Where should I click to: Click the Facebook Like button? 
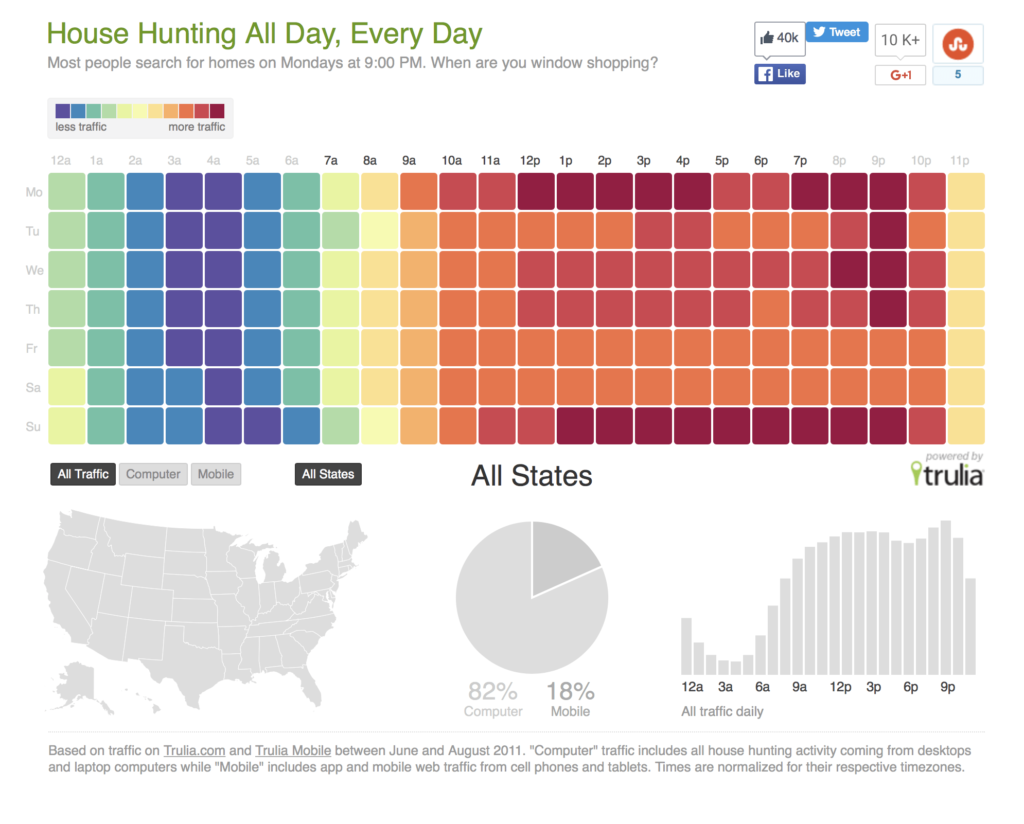779,74
